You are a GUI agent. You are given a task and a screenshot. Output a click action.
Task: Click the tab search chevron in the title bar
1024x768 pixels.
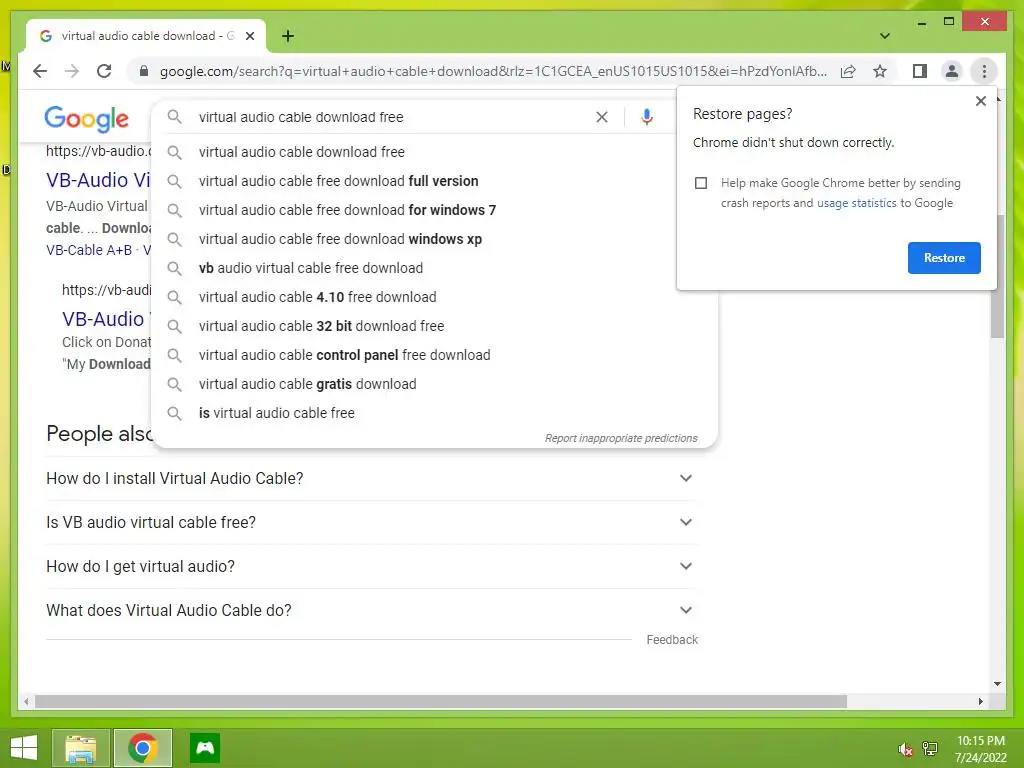point(885,36)
